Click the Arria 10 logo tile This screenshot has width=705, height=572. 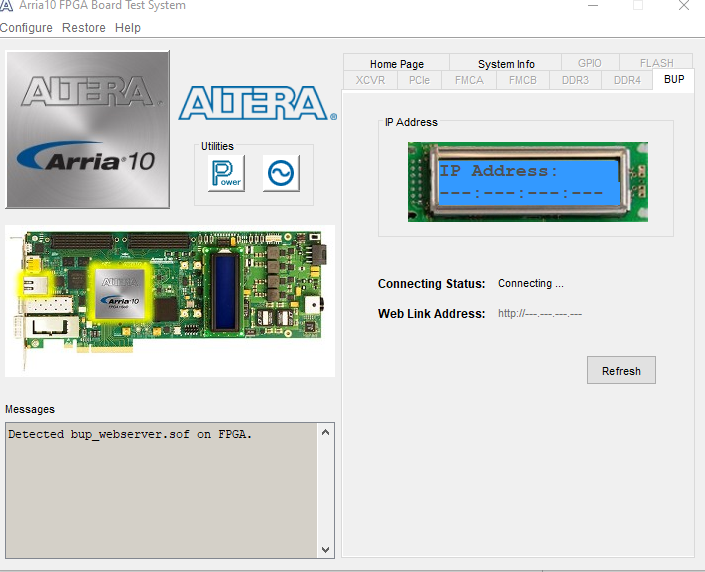tap(88, 129)
